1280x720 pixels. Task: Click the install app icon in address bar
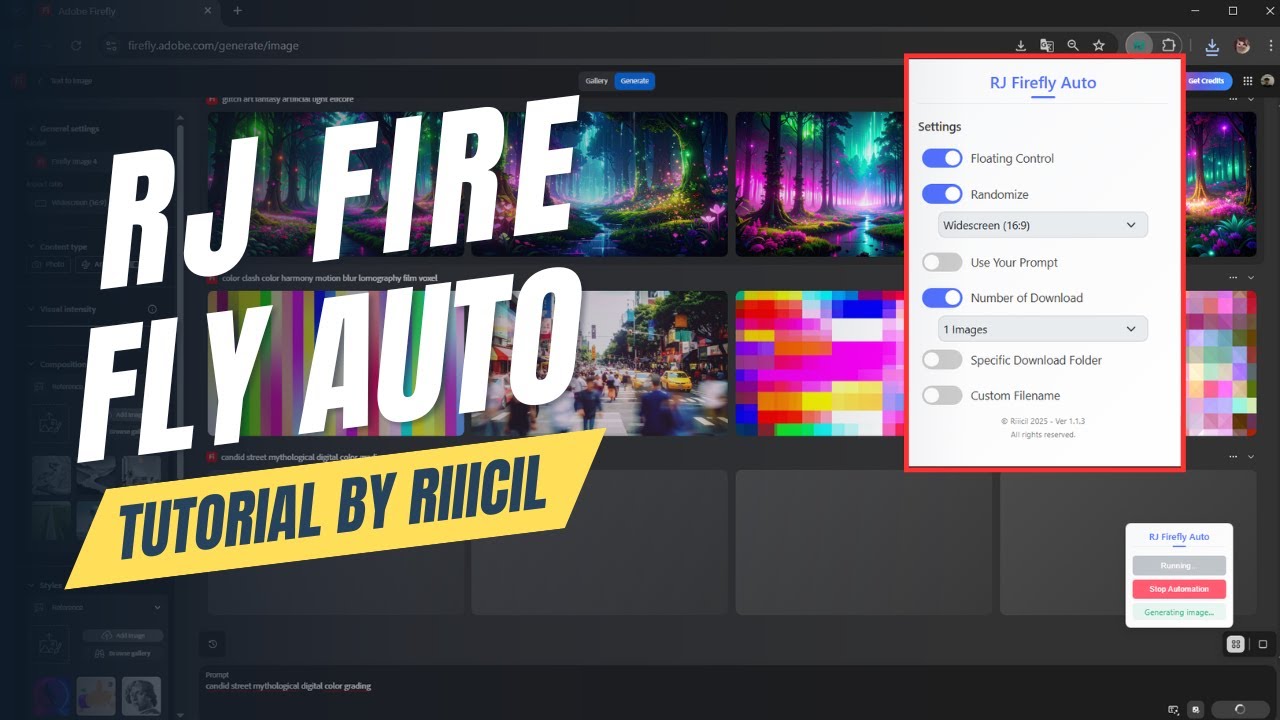(x=1021, y=45)
